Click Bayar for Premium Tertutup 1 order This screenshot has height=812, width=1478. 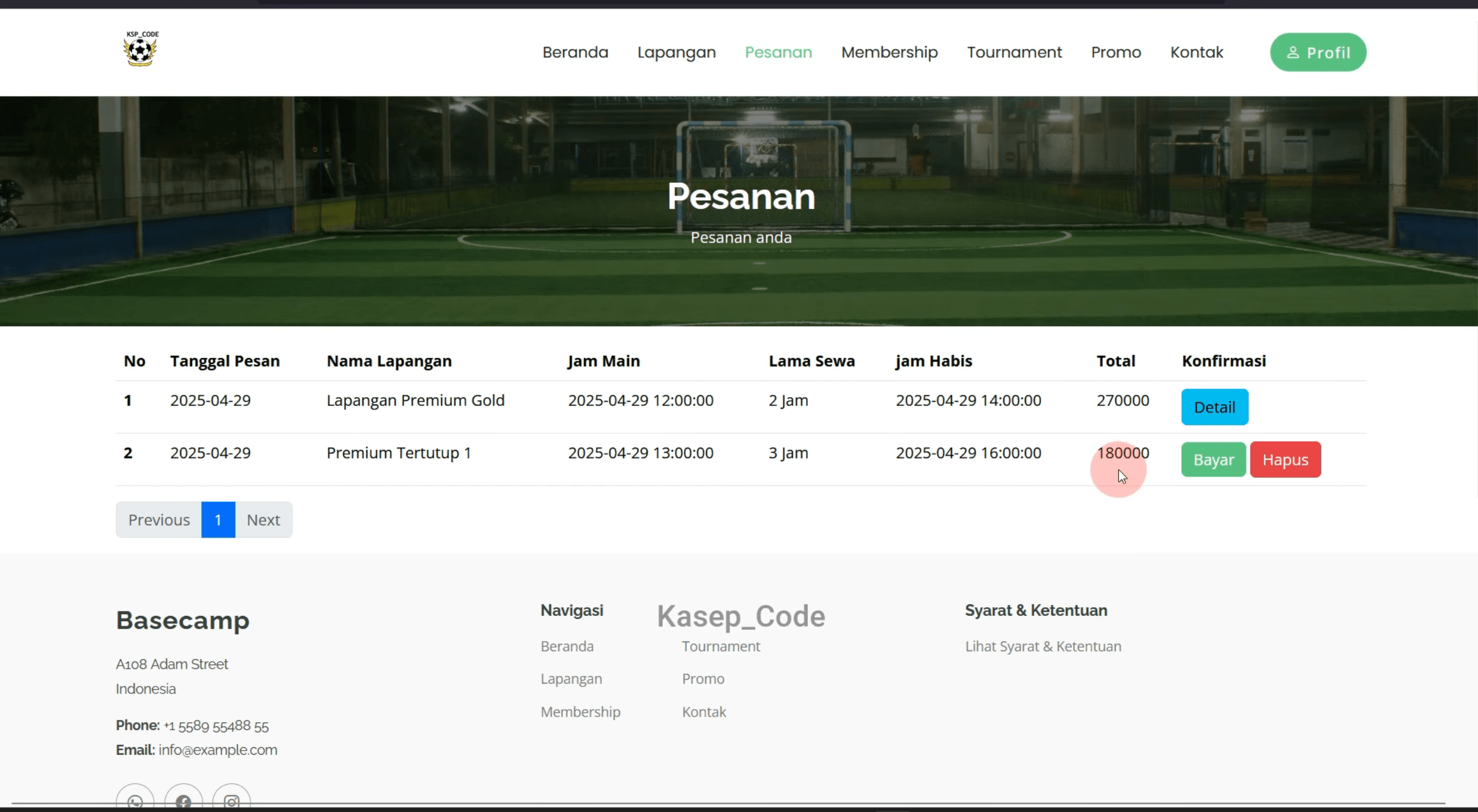pyautogui.click(x=1214, y=460)
